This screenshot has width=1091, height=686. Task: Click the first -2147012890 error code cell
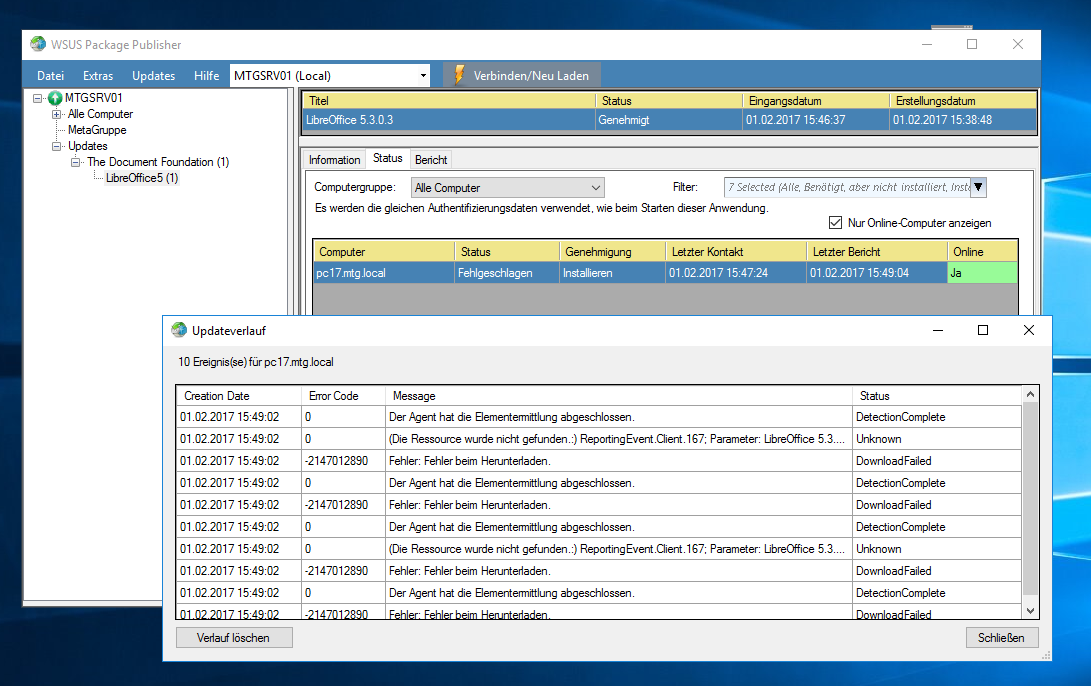pos(344,461)
